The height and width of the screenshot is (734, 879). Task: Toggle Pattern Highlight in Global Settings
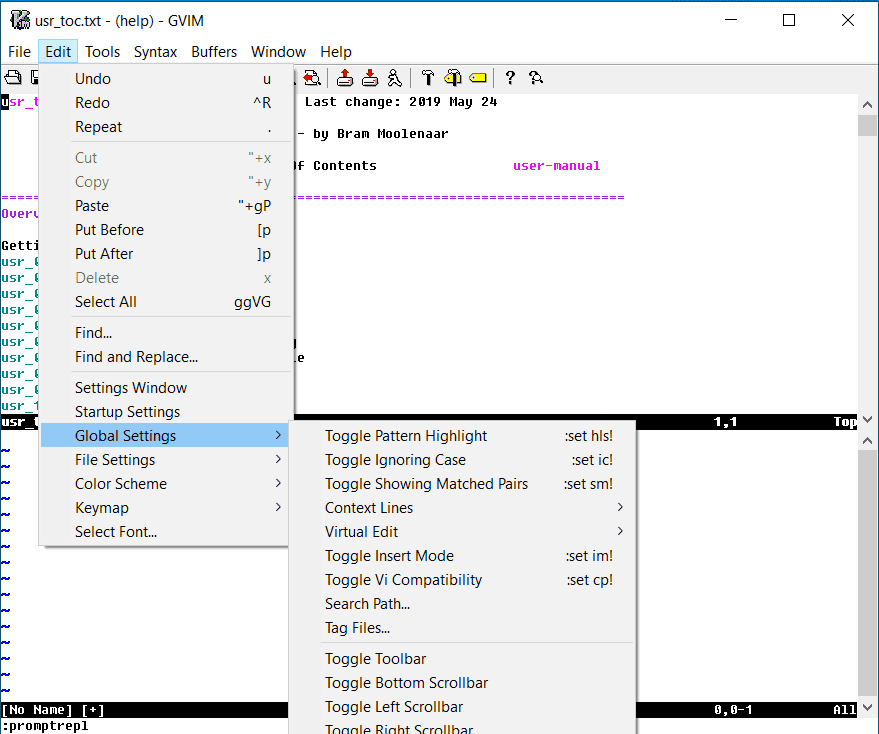pyautogui.click(x=463, y=436)
